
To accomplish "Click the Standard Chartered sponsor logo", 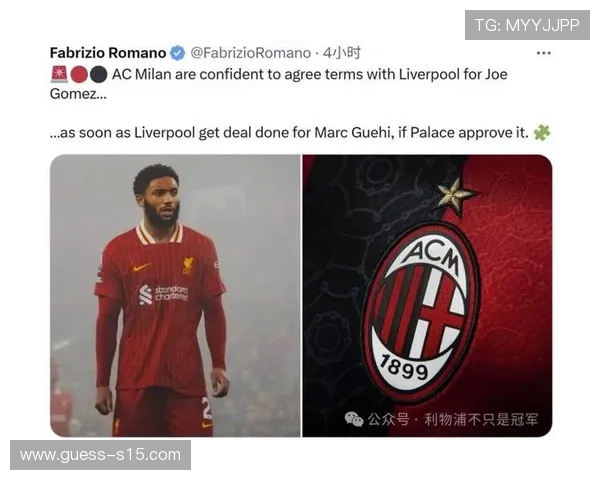I will [x=163, y=294].
